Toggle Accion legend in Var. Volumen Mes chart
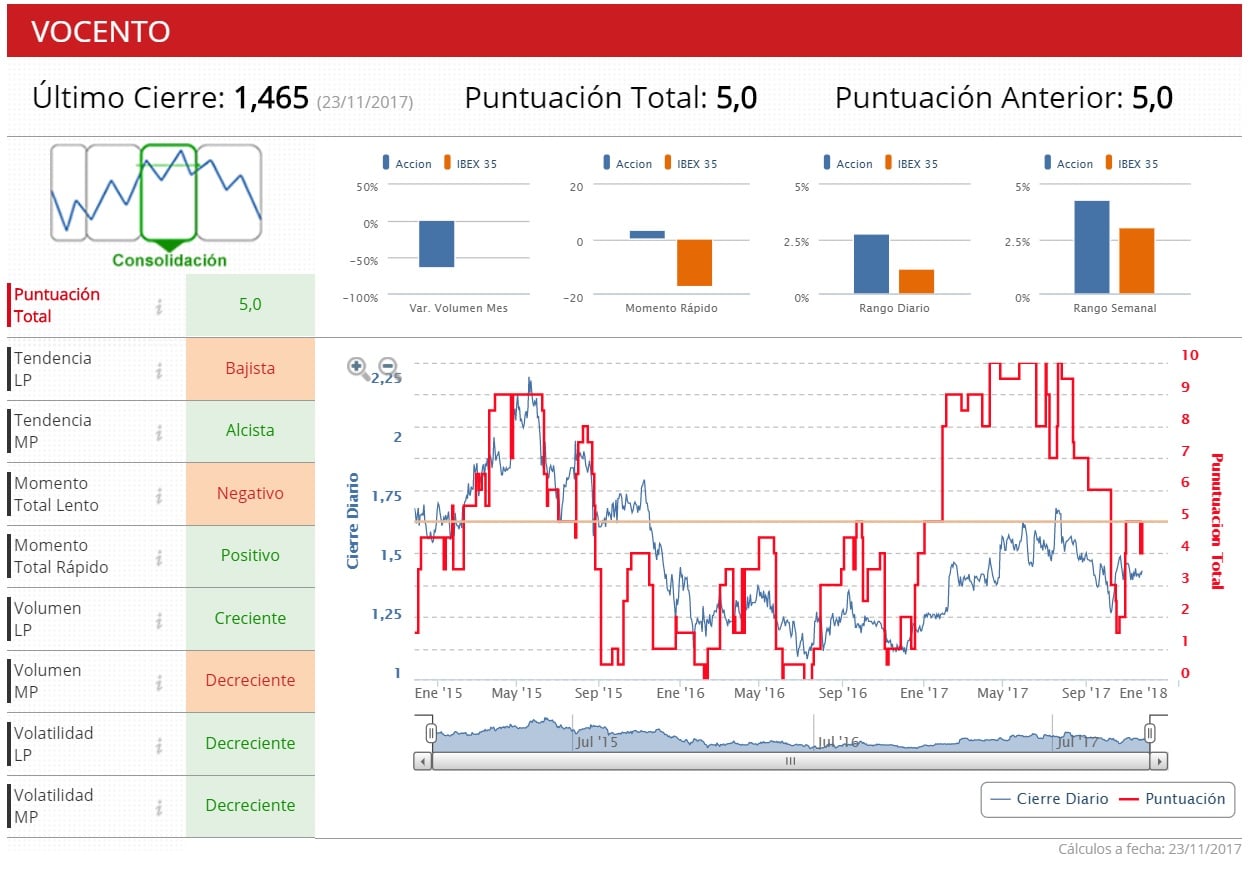 pyautogui.click(x=407, y=164)
